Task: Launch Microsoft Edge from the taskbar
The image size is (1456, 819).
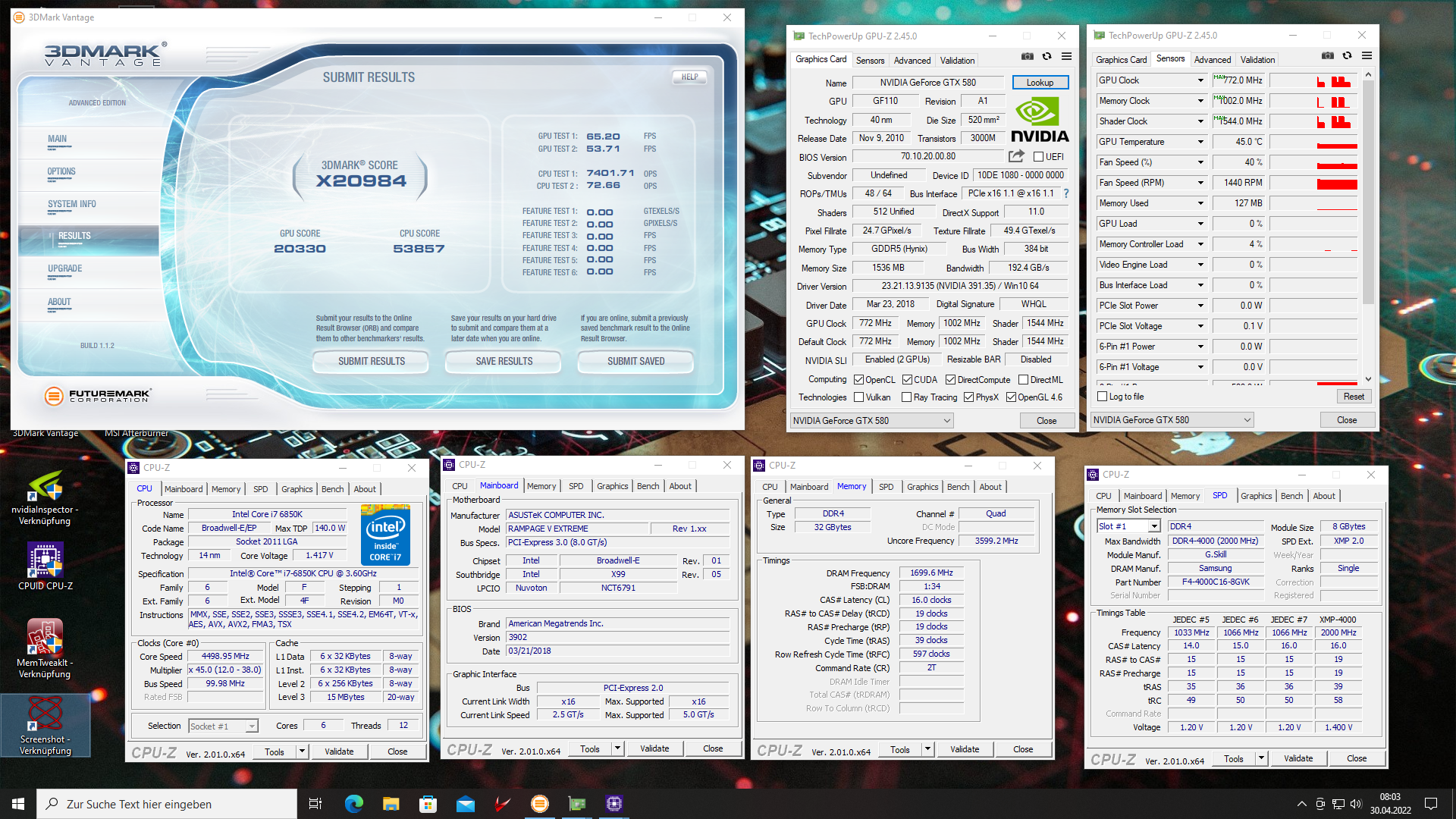Action: (353, 804)
